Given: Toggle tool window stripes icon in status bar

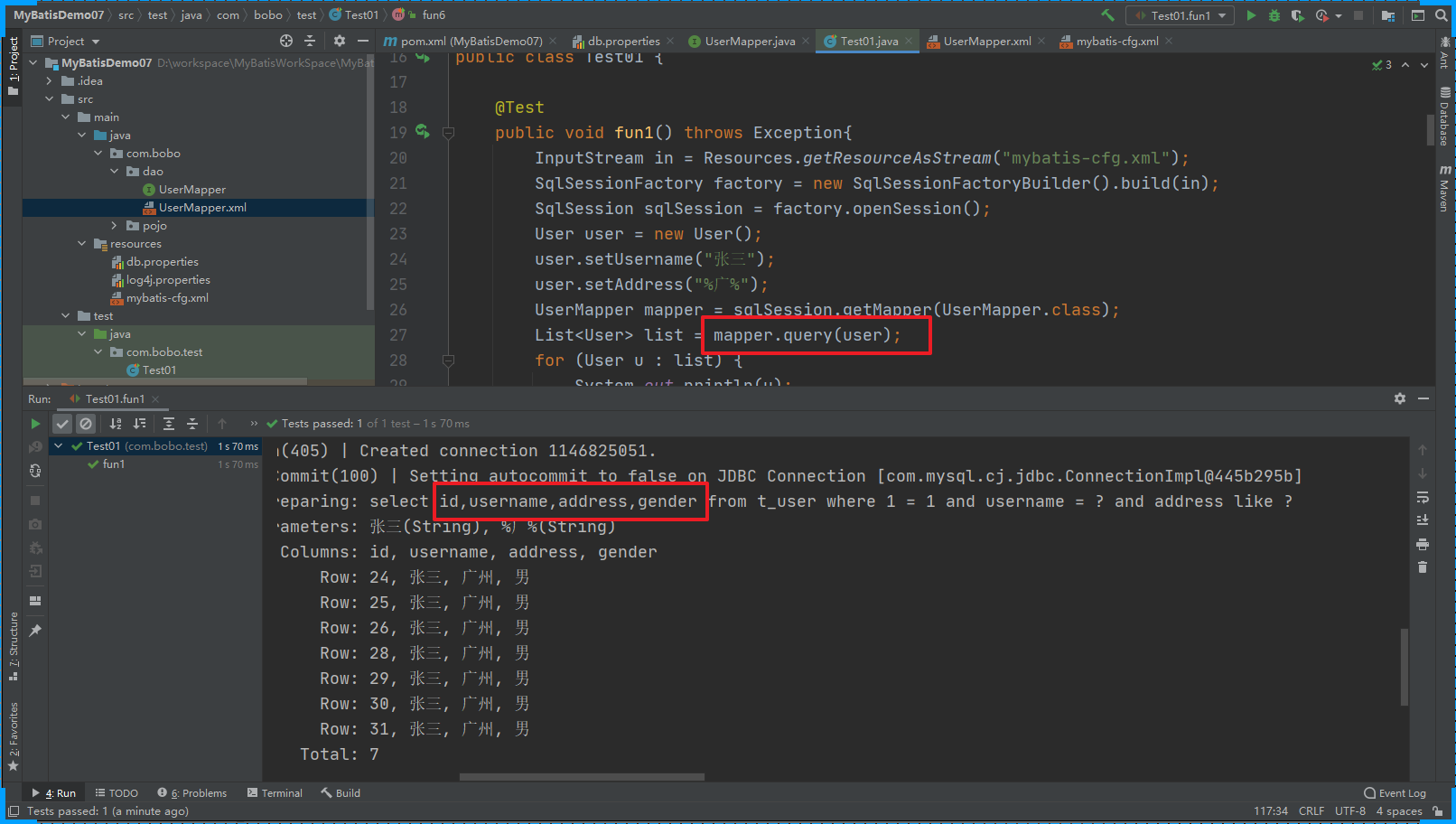Looking at the screenshot, I should tap(13, 811).
